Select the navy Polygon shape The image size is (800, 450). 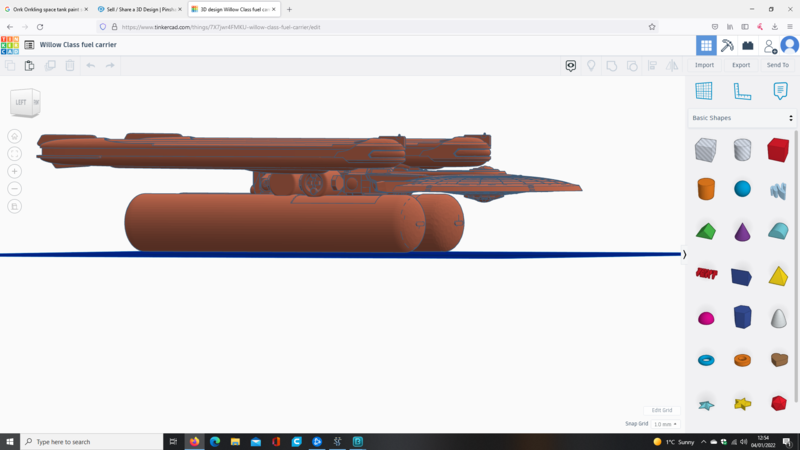(742, 317)
